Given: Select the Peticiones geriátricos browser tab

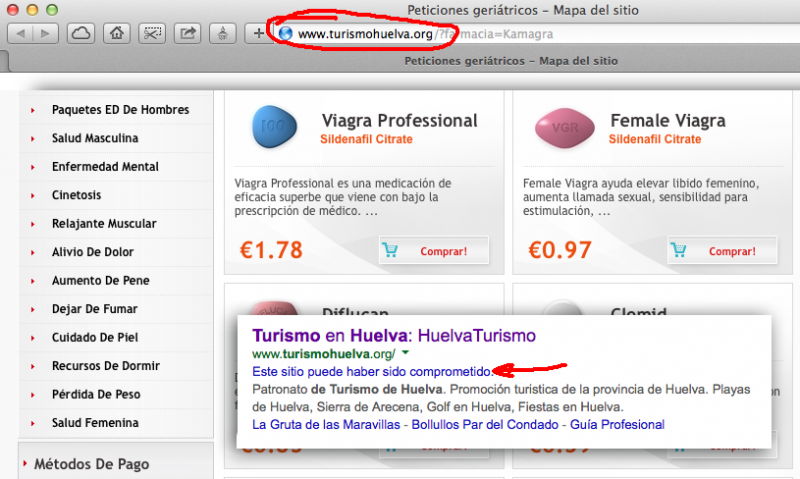Looking at the screenshot, I should coord(511,61).
